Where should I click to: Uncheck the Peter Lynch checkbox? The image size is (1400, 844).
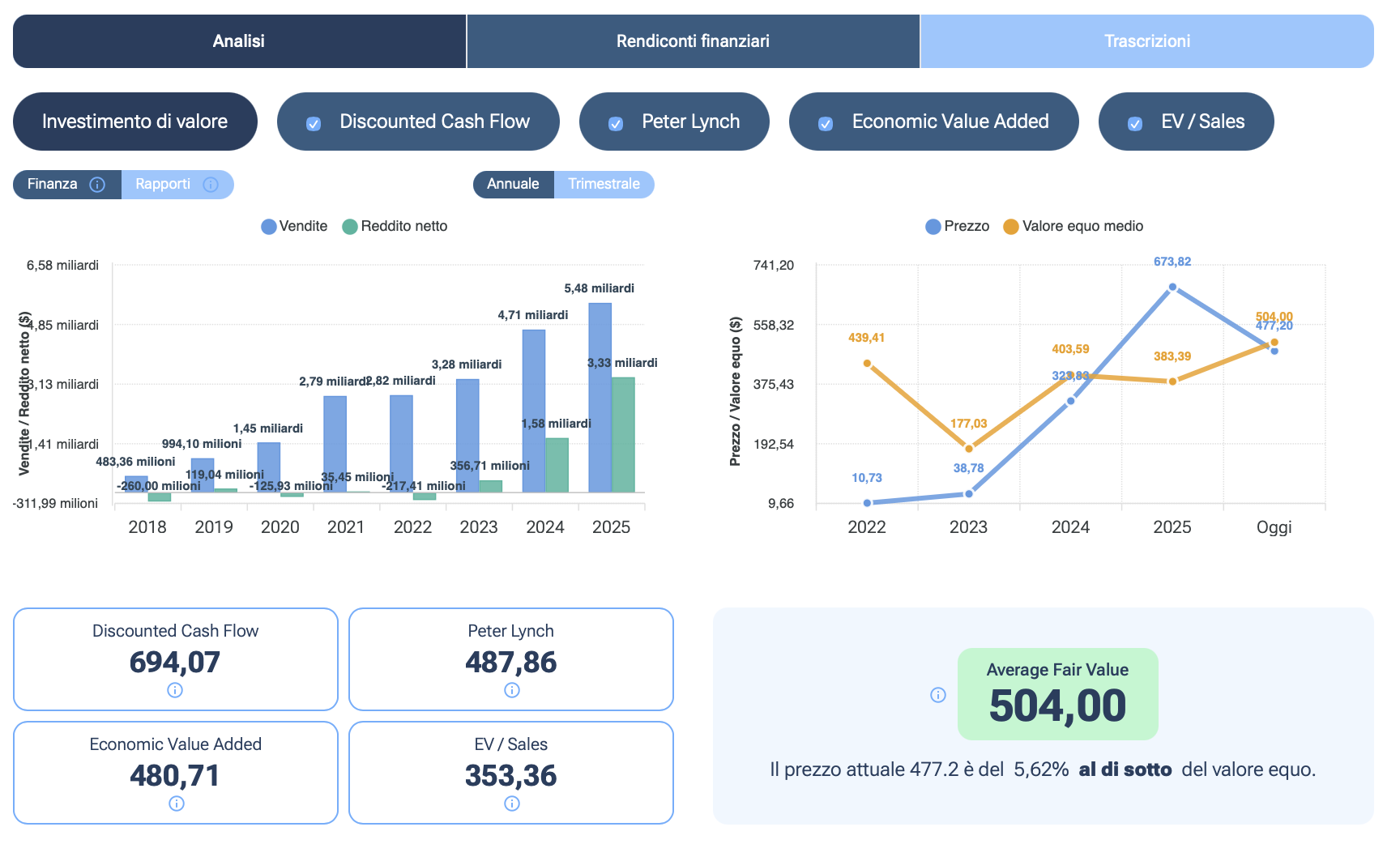616,124
